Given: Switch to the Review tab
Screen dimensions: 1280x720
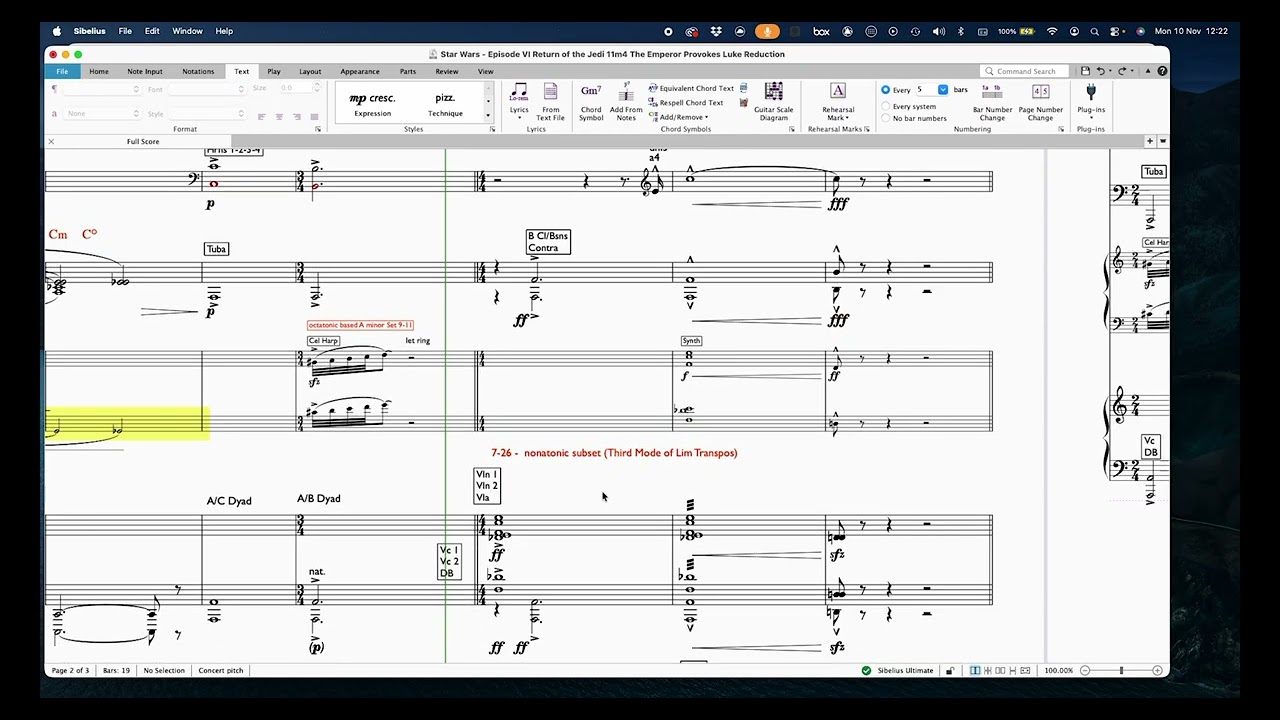Looking at the screenshot, I should tap(447, 71).
